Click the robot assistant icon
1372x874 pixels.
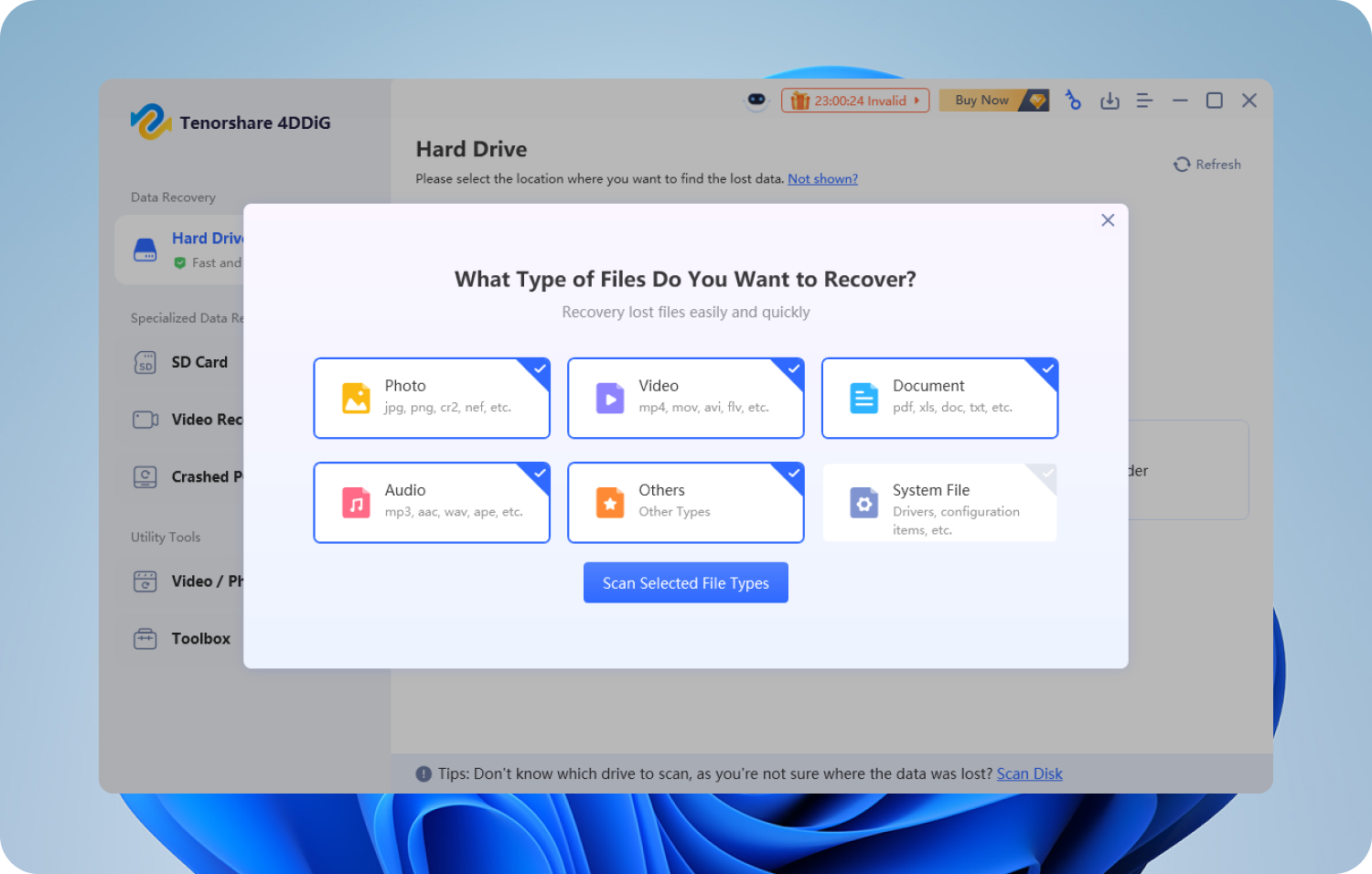click(x=756, y=101)
